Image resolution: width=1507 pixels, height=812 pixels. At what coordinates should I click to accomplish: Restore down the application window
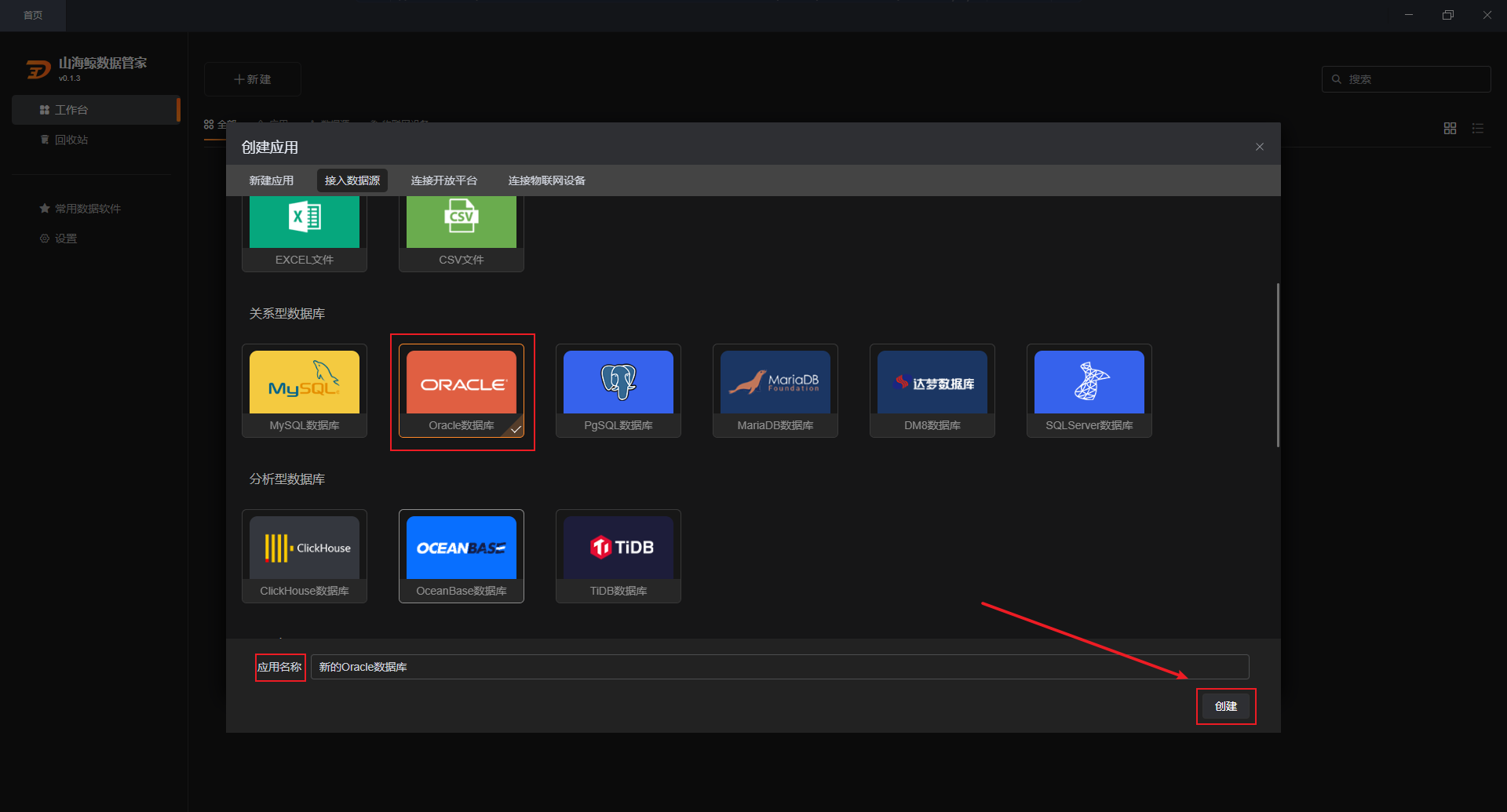coord(1448,15)
